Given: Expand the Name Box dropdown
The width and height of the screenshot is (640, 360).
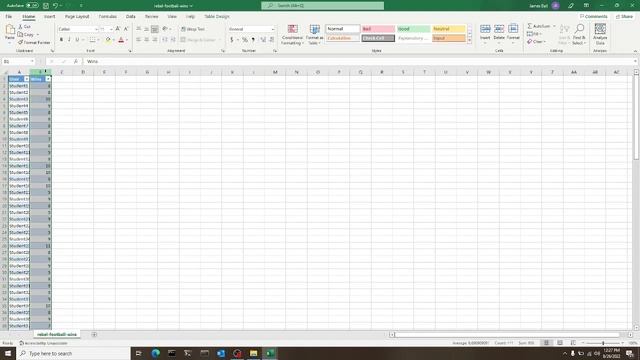Looking at the screenshot, I should (32, 61).
